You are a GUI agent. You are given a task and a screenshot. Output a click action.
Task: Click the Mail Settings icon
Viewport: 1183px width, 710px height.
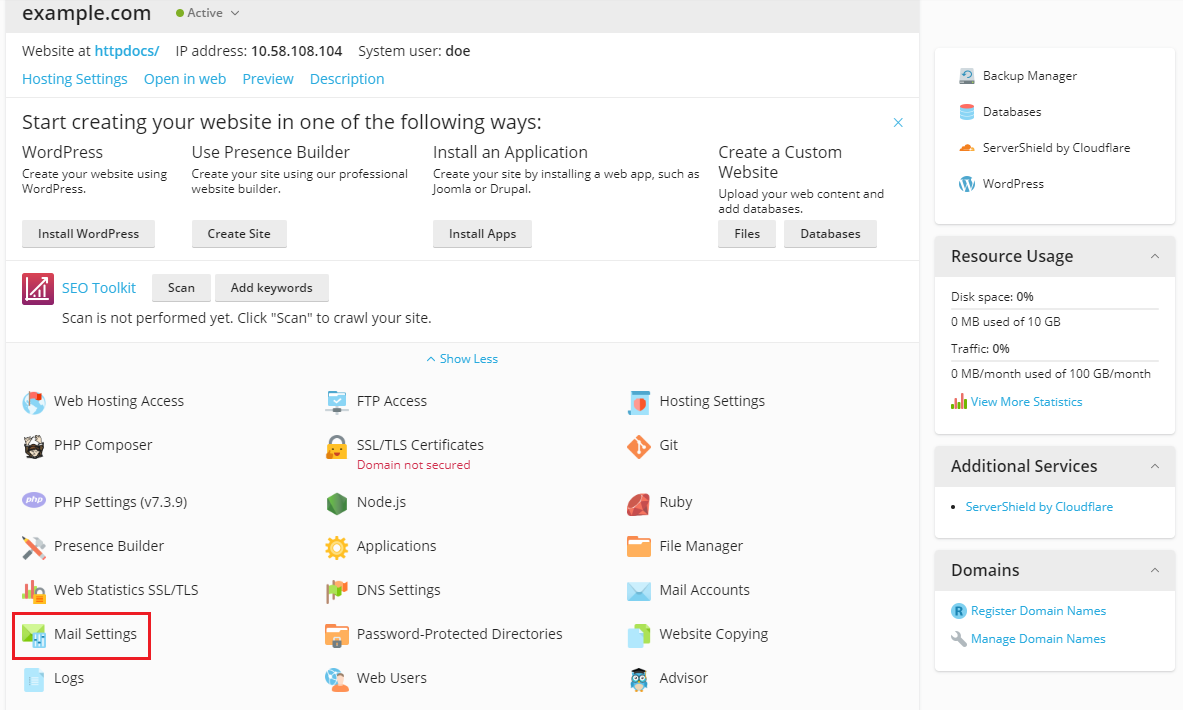[34, 635]
